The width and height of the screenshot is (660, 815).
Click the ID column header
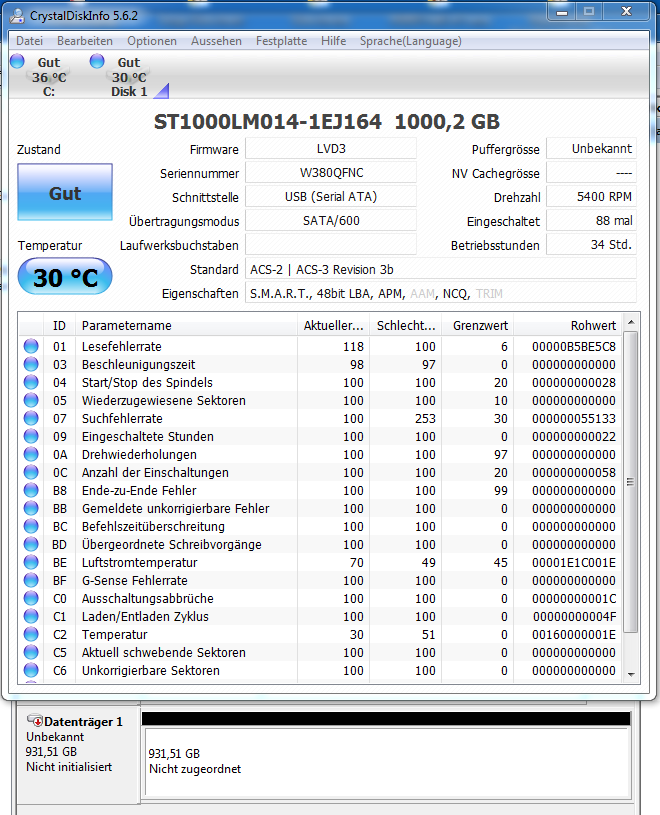click(59, 325)
